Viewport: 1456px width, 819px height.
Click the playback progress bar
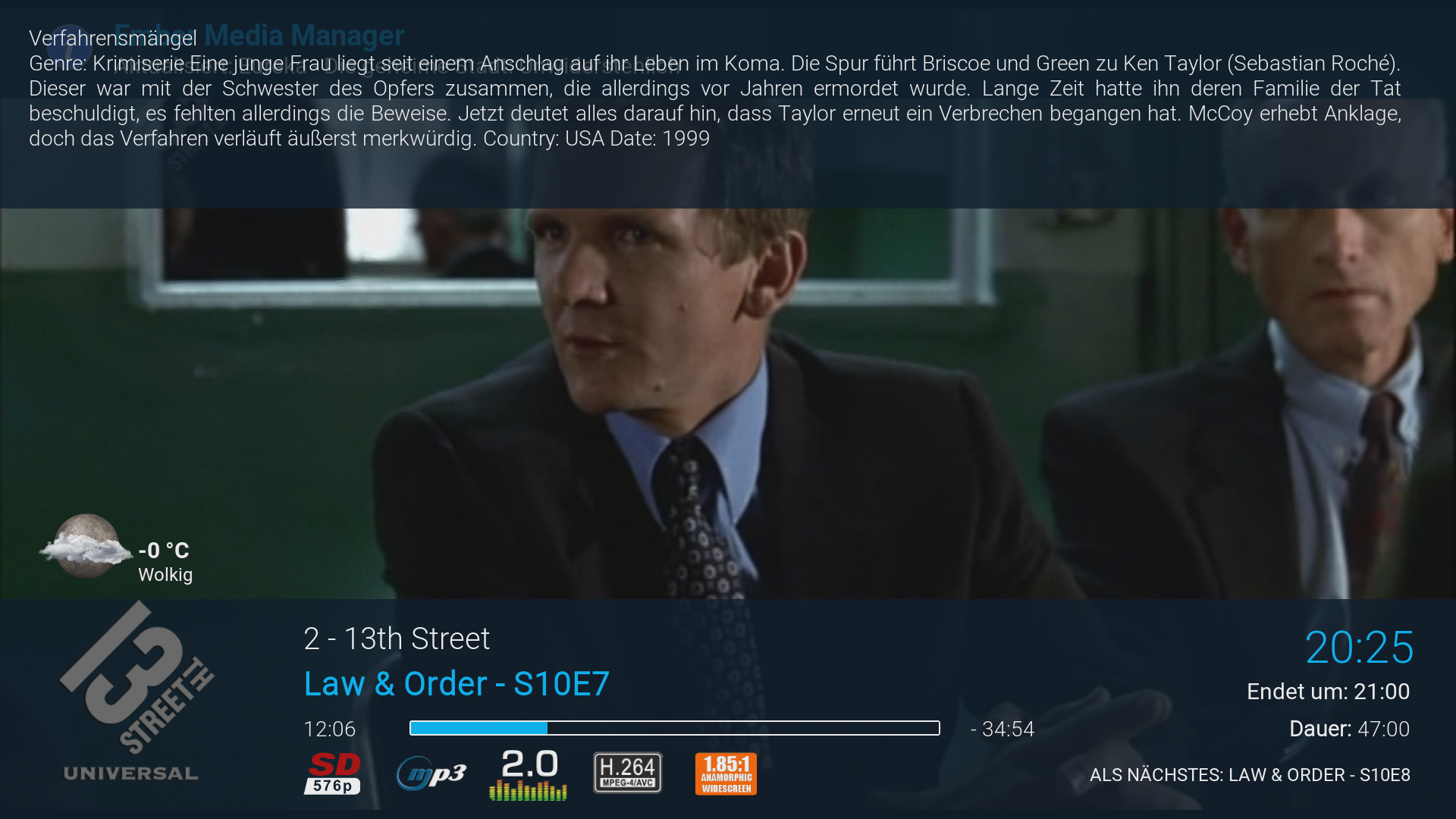(x=674, y=728)
